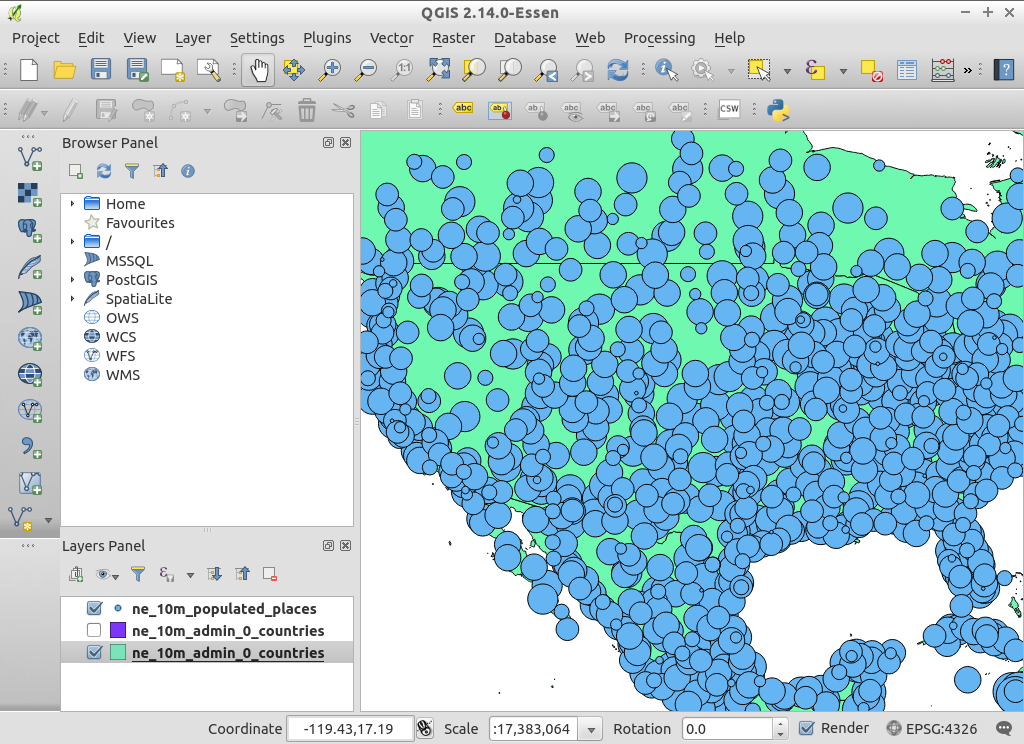Click the green countries layer color swatch

118,653
